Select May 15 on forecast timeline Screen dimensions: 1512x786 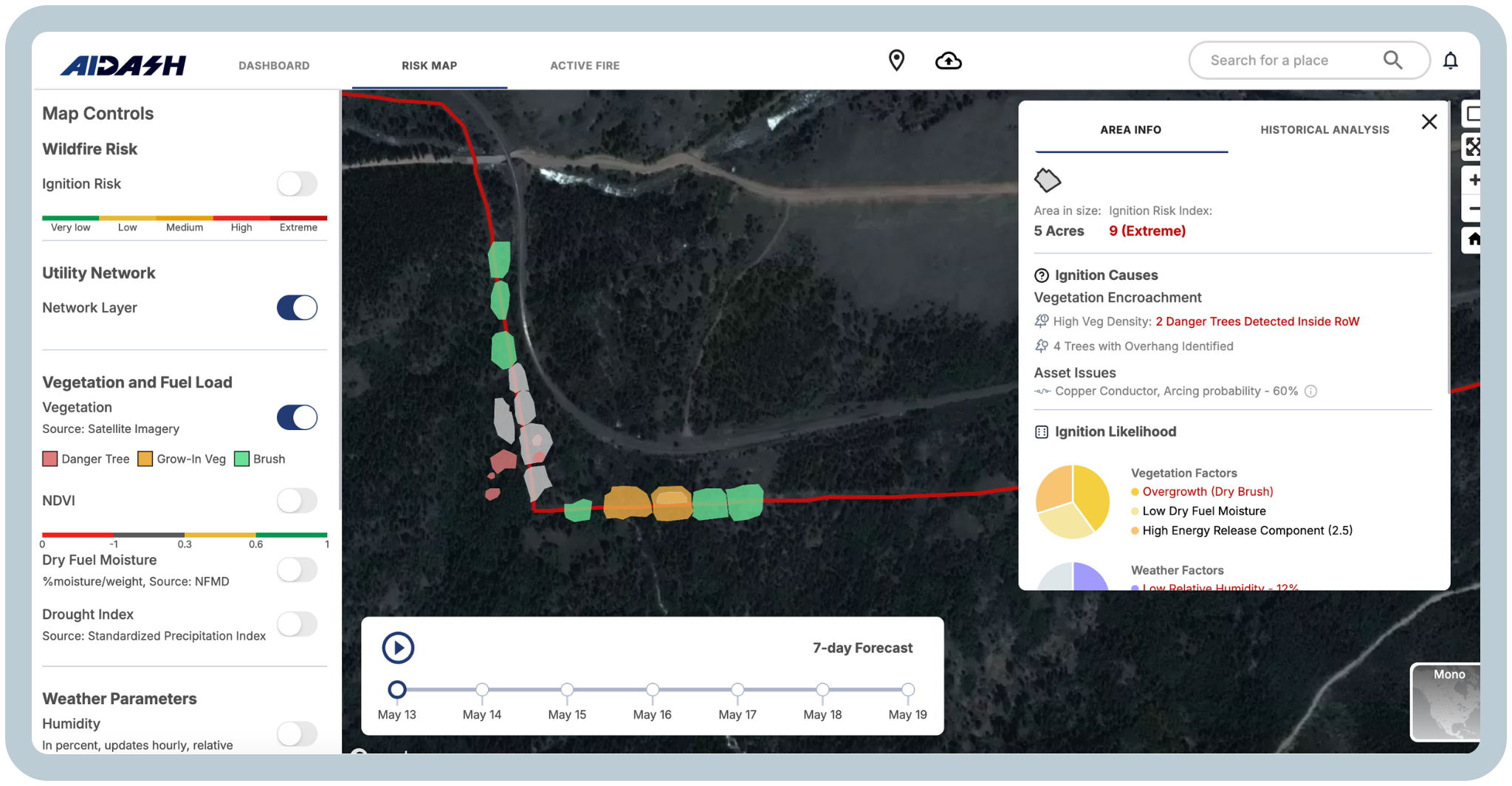[x=567, y=690]
